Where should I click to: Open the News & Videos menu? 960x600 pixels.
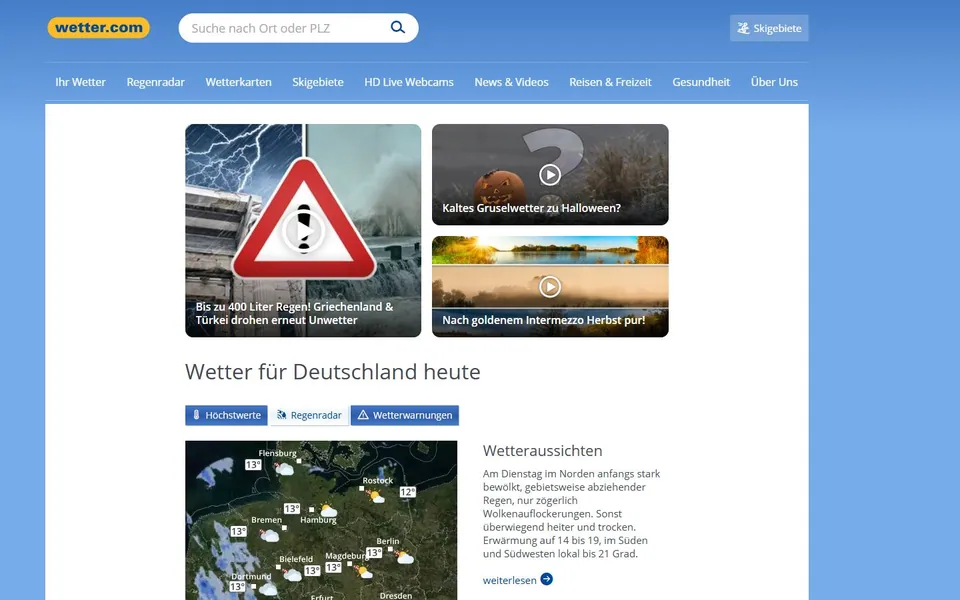click(511, 82)
